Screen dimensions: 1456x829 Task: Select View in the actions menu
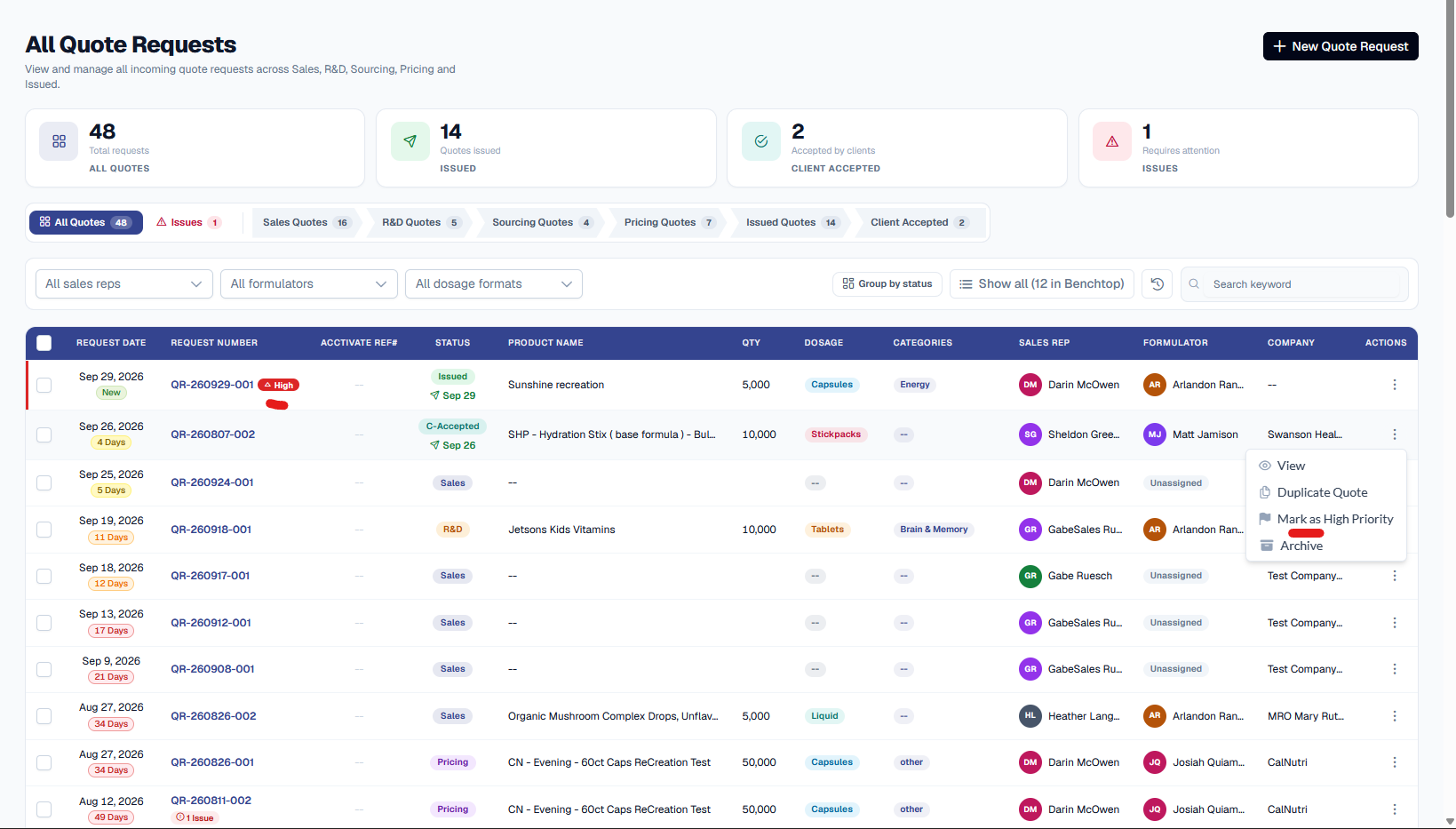[x=1326, y=466]
